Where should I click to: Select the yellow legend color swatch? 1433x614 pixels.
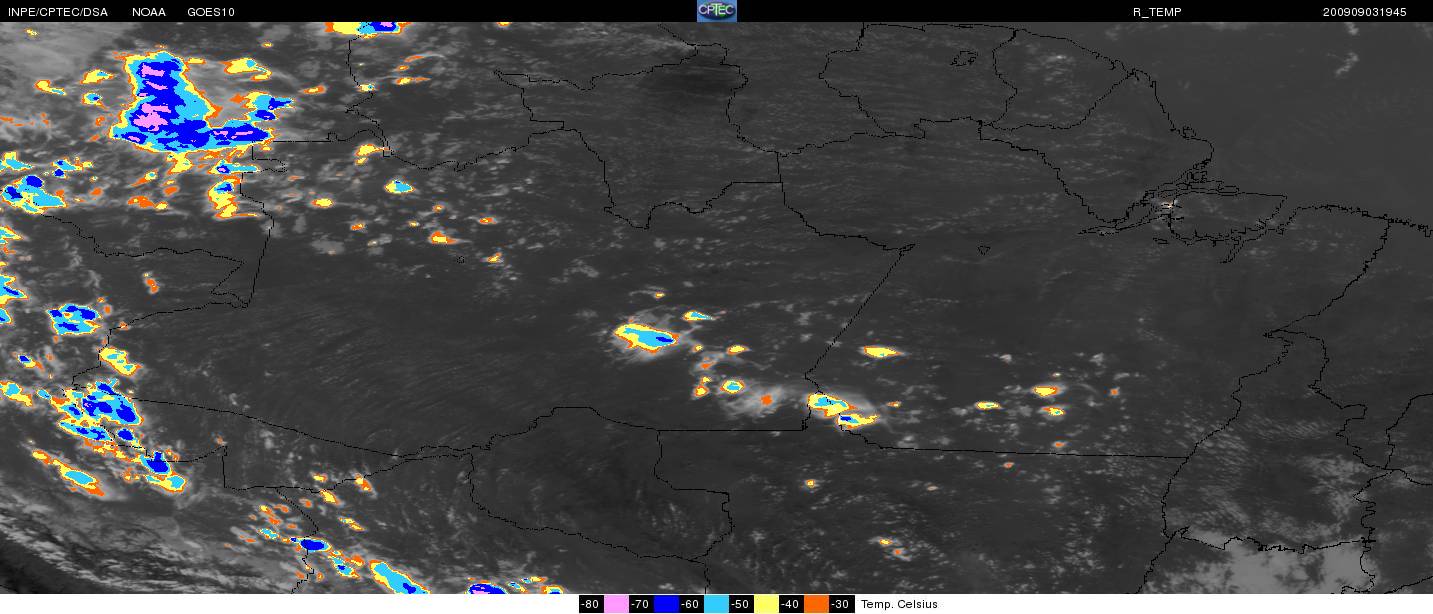(x=766, y=604)
